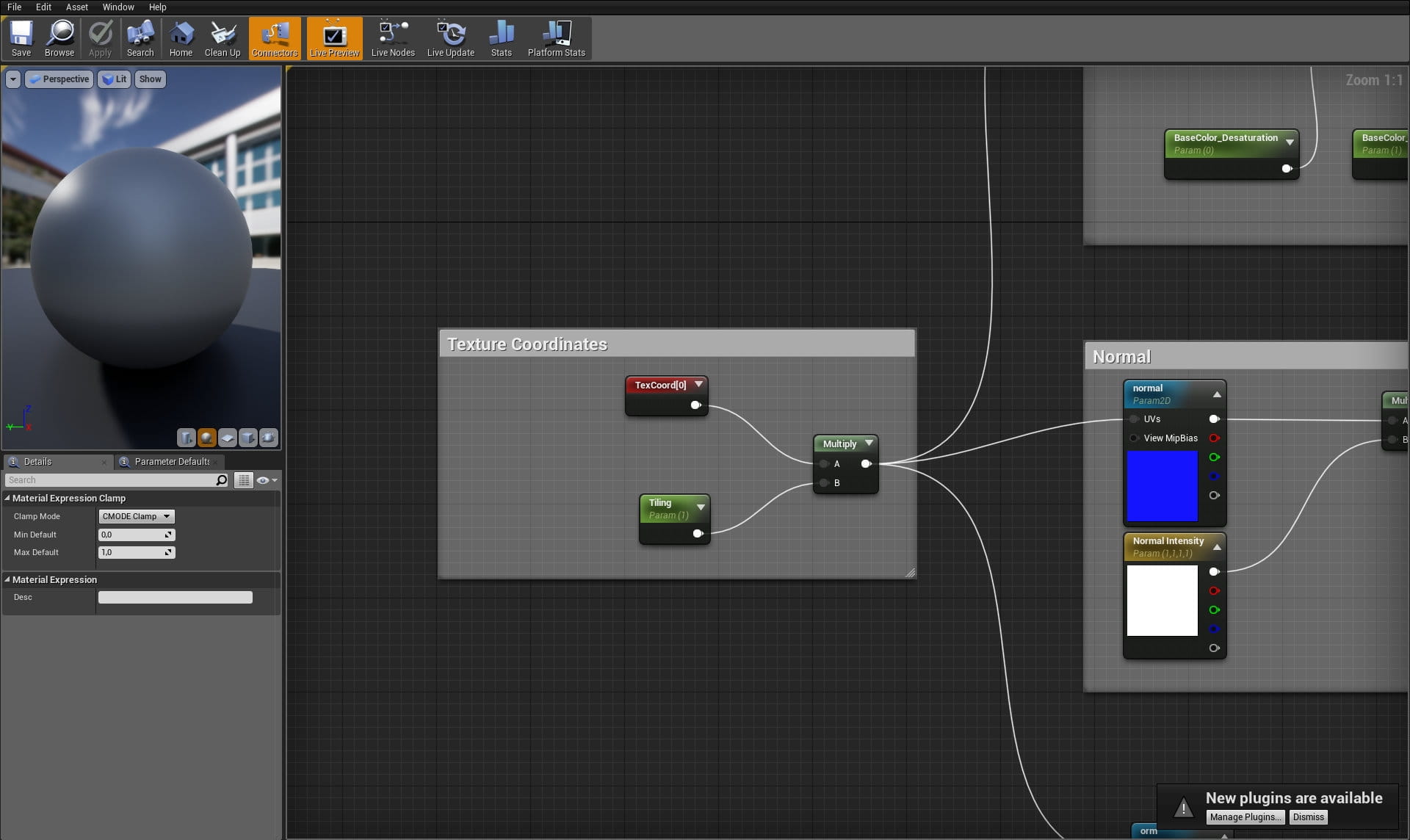Switch to Parameter Defaults tab
This screenshot has width=1410, height=840.
coord(172,462)
